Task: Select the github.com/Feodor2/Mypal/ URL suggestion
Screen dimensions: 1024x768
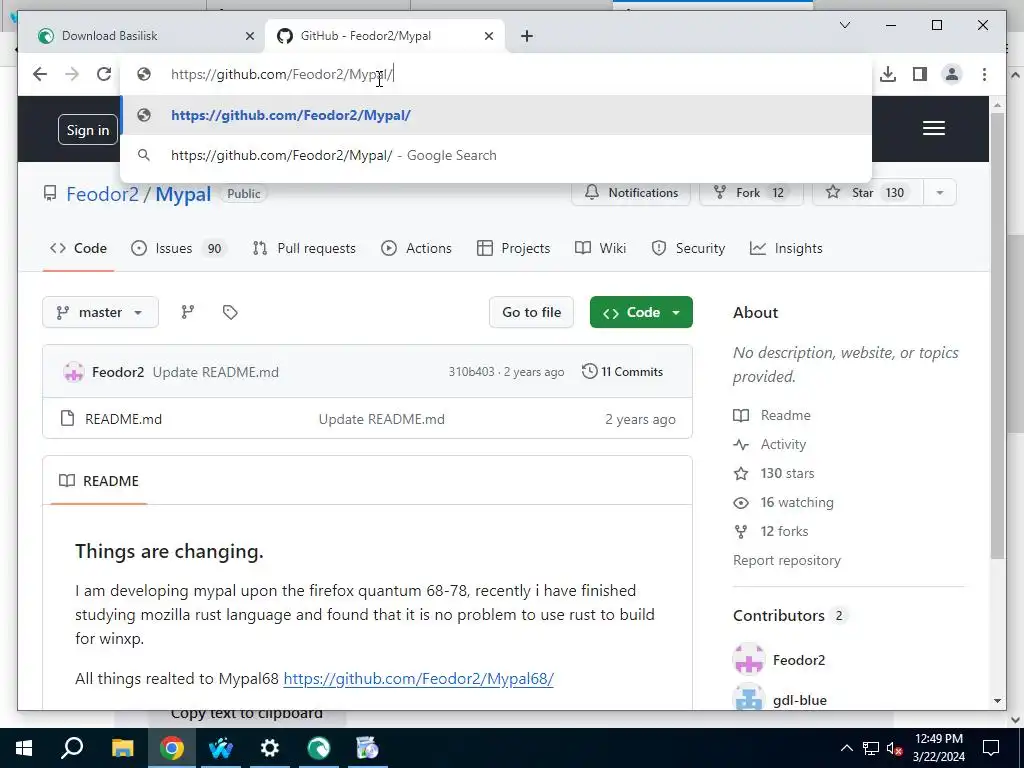Action: coord(496,115)
